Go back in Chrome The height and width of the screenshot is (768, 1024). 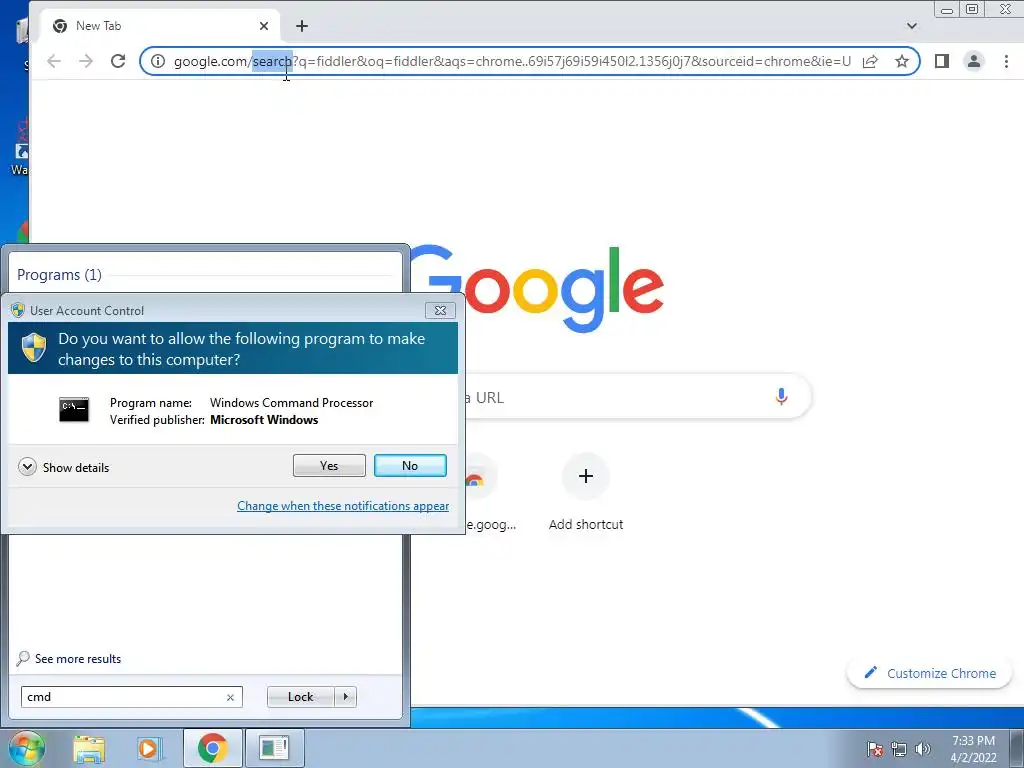click(x=54, y=61)
